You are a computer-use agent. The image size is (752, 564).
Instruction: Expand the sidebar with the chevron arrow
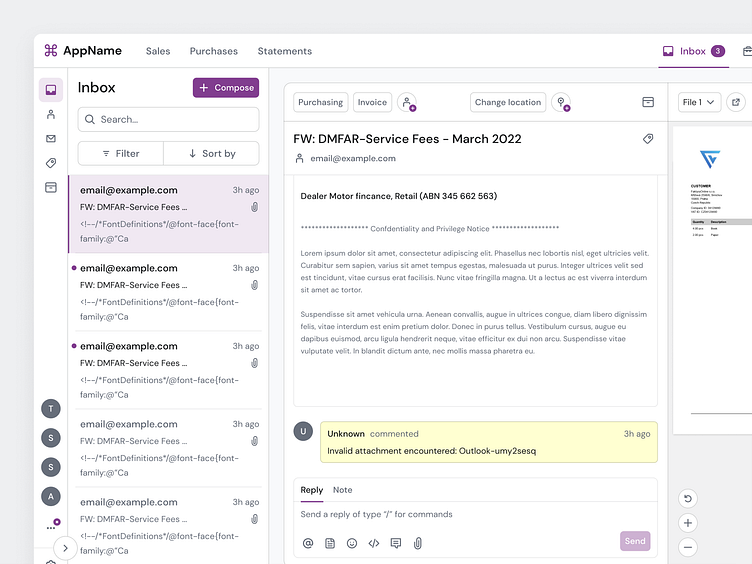coord(65,547)
